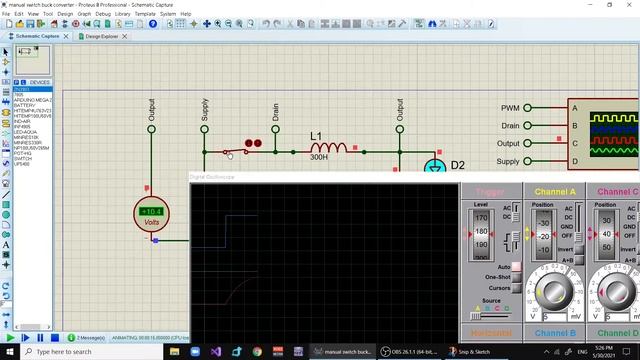
Task: Click the Windows taskbar search box
Action: coord(91,351)
